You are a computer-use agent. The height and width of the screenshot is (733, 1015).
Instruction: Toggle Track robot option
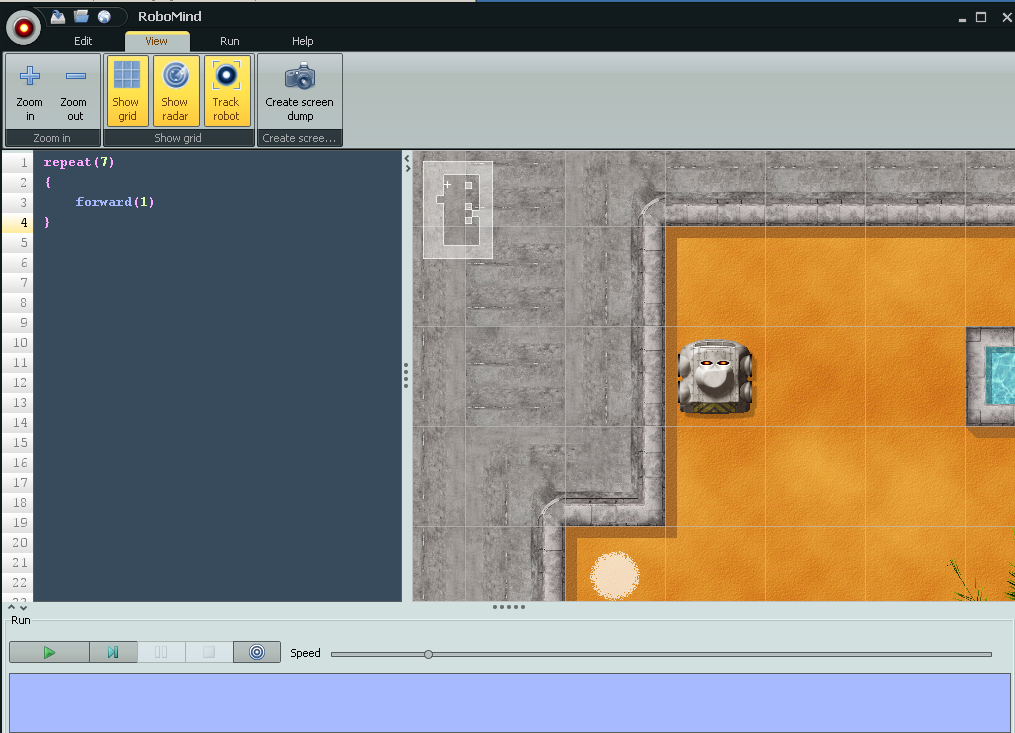pyautogui.click(x=227, y=91)
